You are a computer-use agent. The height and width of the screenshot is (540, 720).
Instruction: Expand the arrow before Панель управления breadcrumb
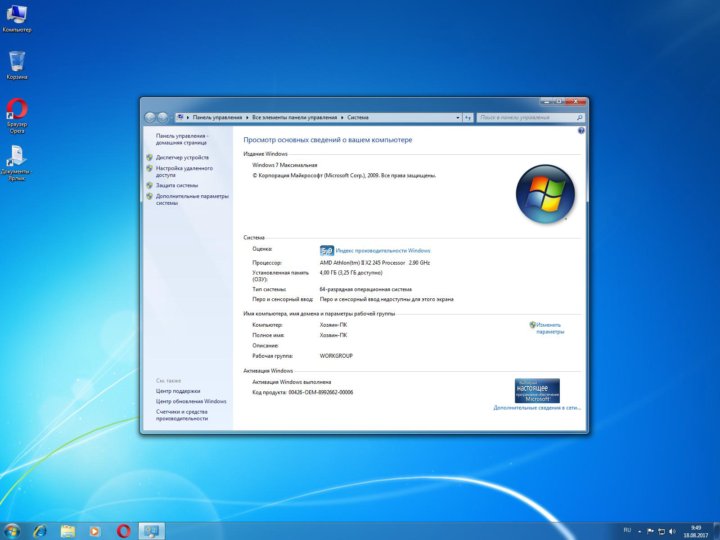(188, 118)
